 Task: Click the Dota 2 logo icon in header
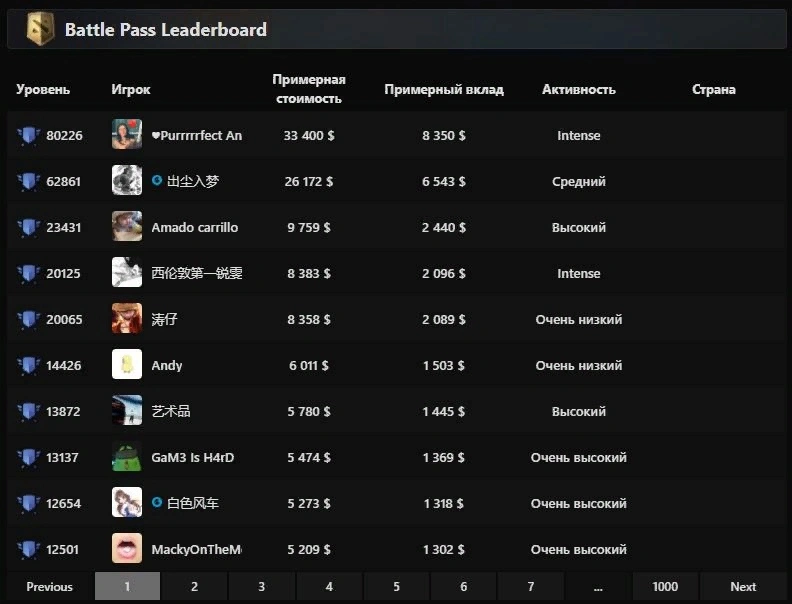pyautogui.click(x=40, y=29)
